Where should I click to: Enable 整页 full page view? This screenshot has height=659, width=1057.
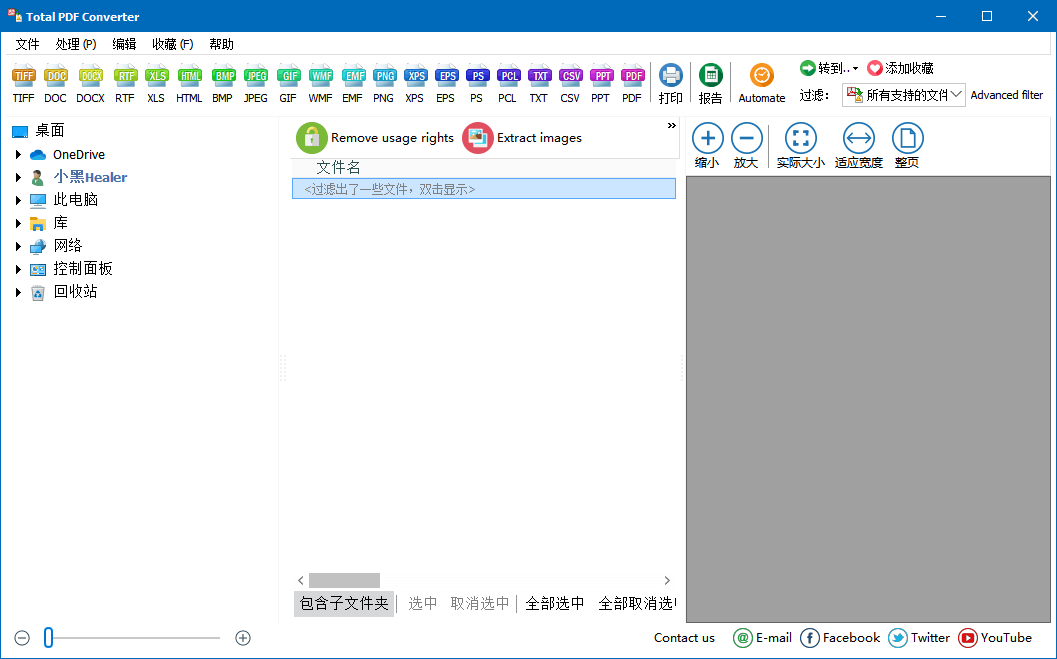point(907,138)
